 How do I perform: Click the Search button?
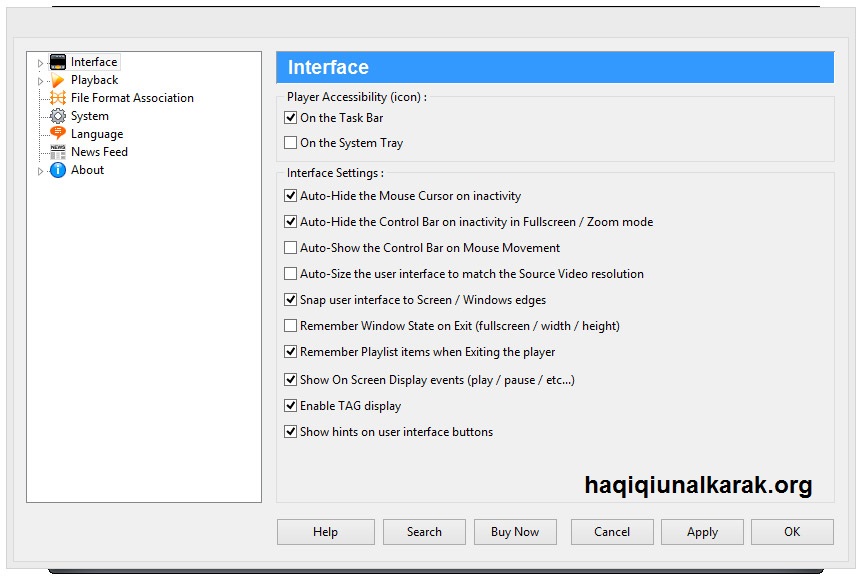tap(424, 532)
